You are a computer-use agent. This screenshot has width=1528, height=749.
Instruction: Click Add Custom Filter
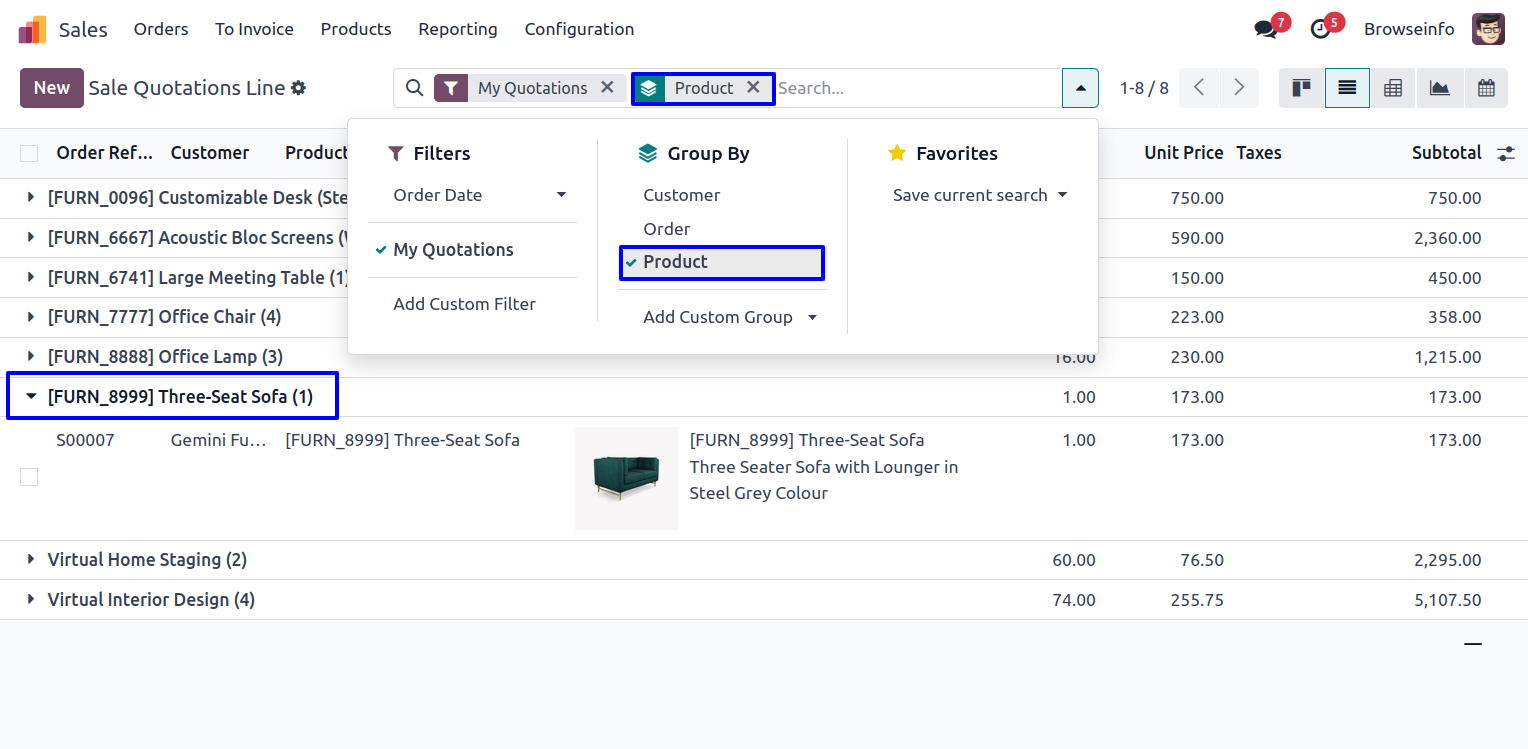(464, 304)
